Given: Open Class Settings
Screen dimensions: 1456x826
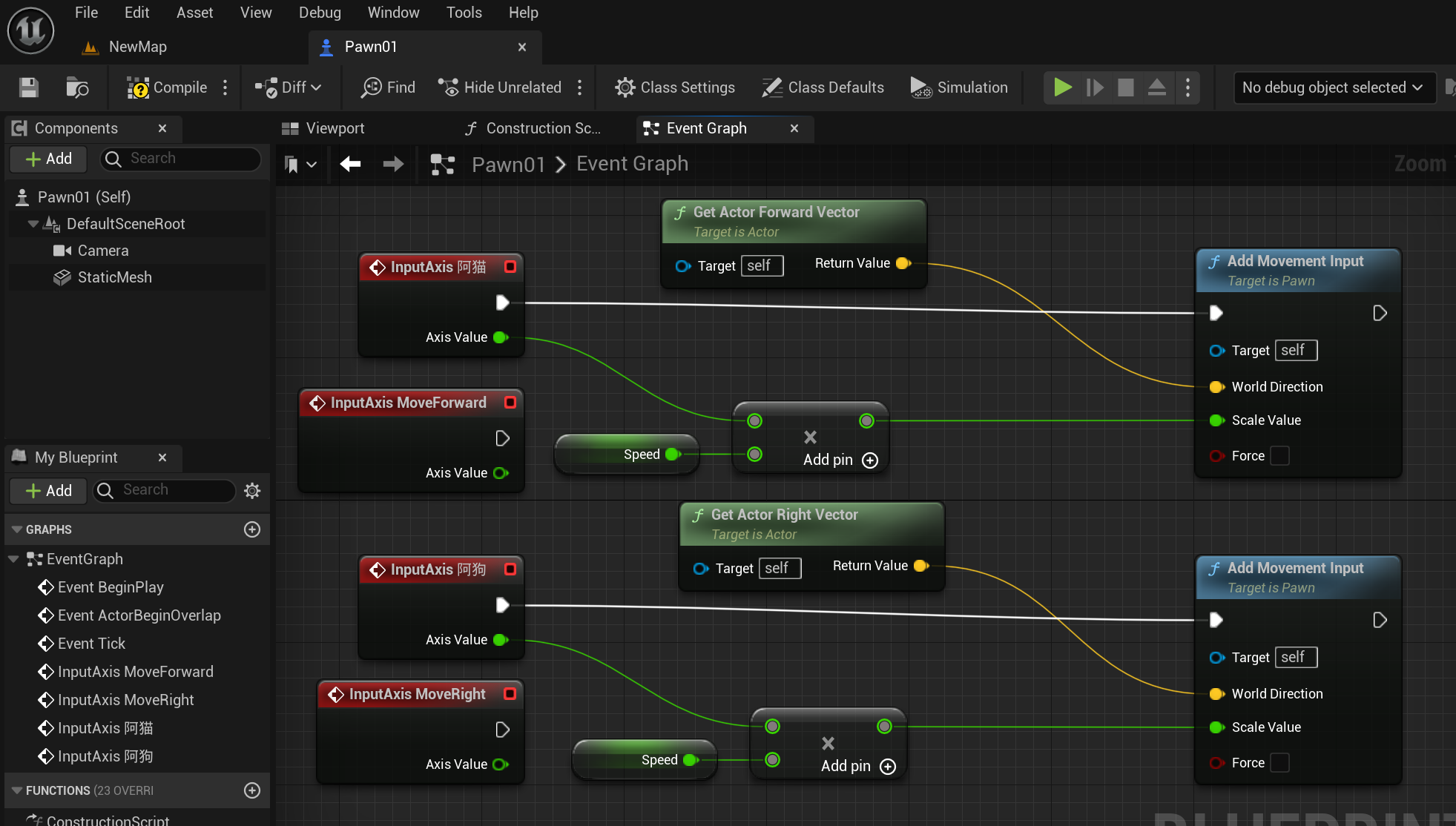Looking at the screenshot, I should pyautogui.click(x=674, y=87).
